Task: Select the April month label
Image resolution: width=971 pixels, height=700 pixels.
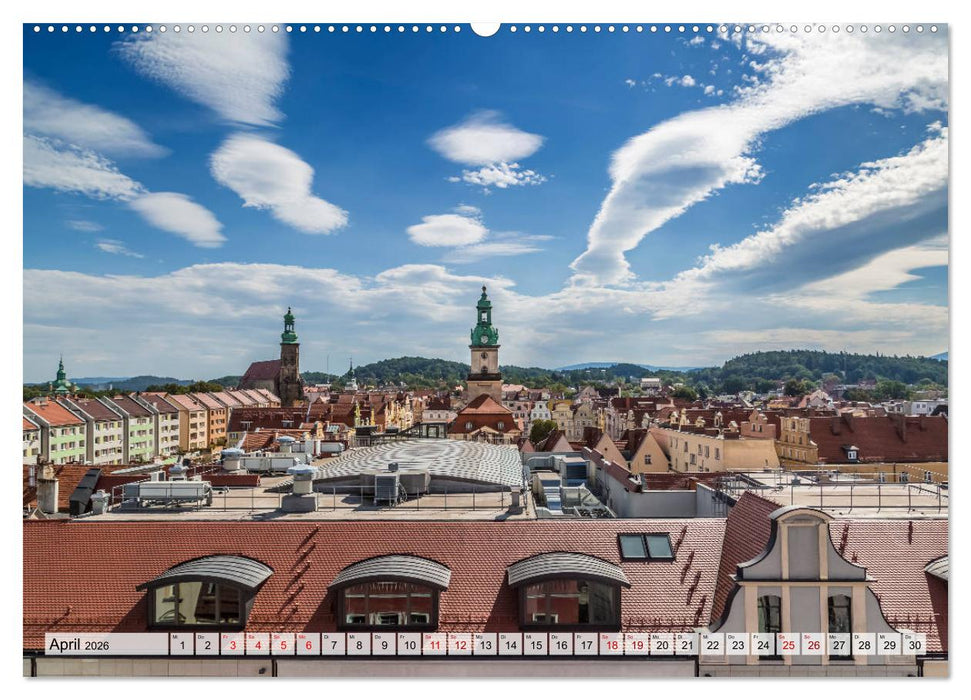Action: 65,645
